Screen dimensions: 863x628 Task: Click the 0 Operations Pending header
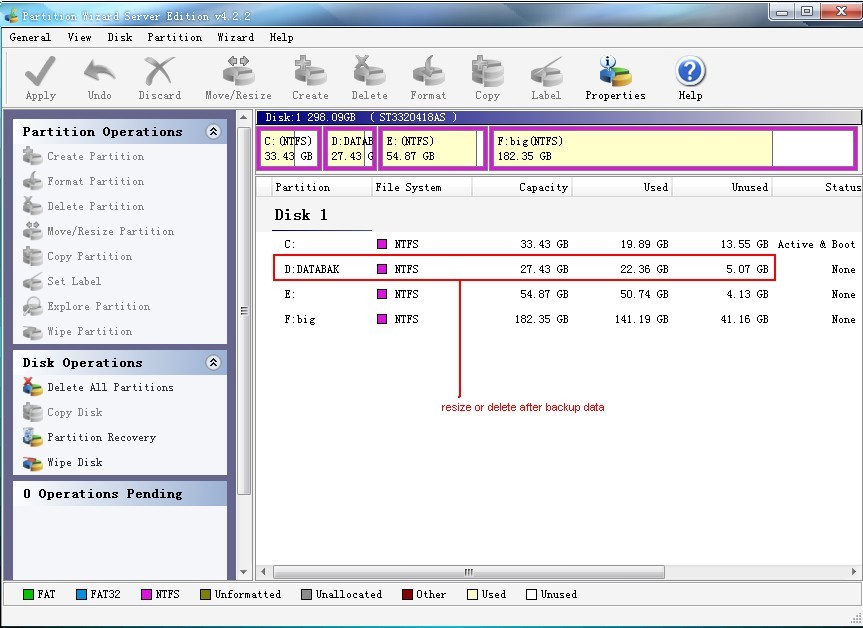(x=120, y=494)
